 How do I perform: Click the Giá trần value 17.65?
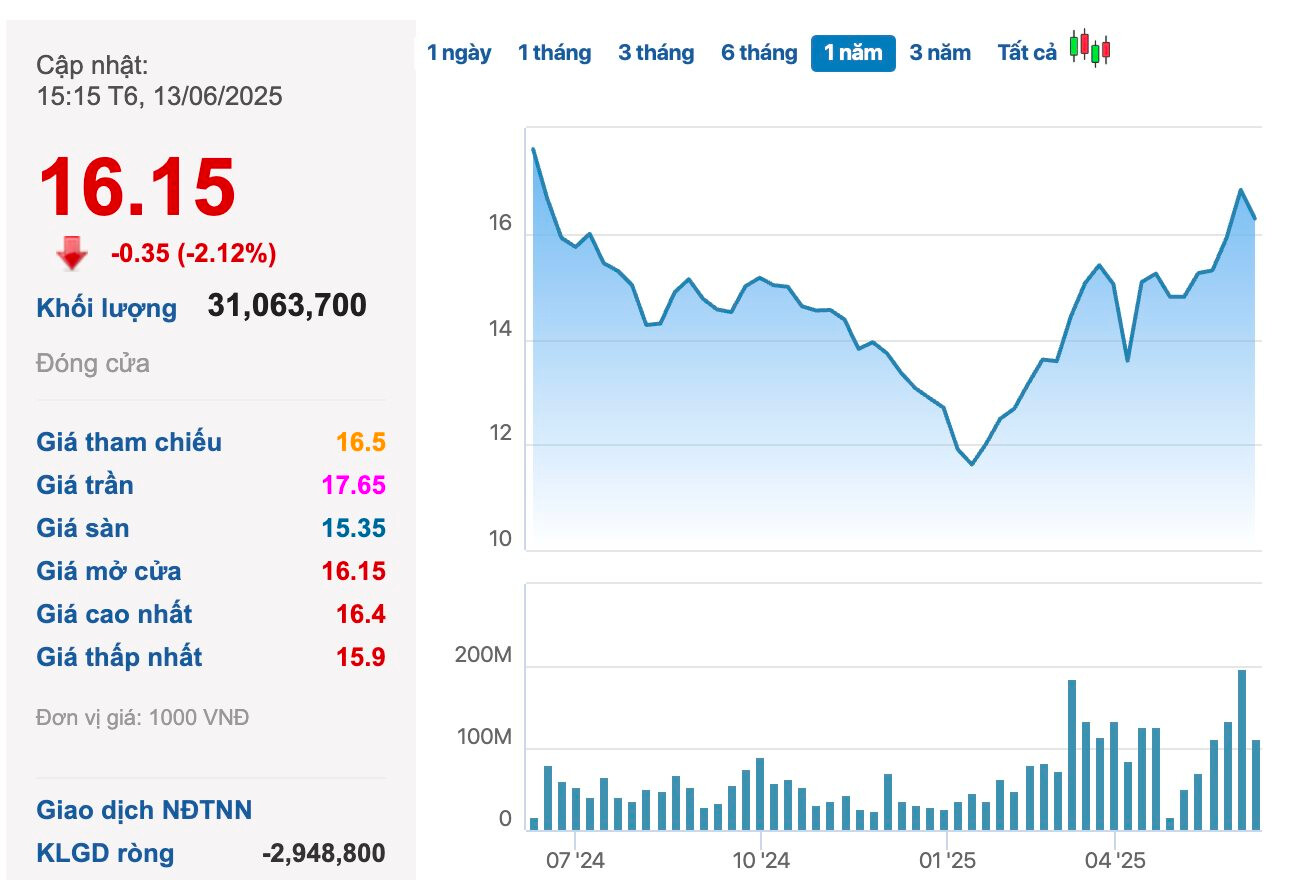point(353,485)
